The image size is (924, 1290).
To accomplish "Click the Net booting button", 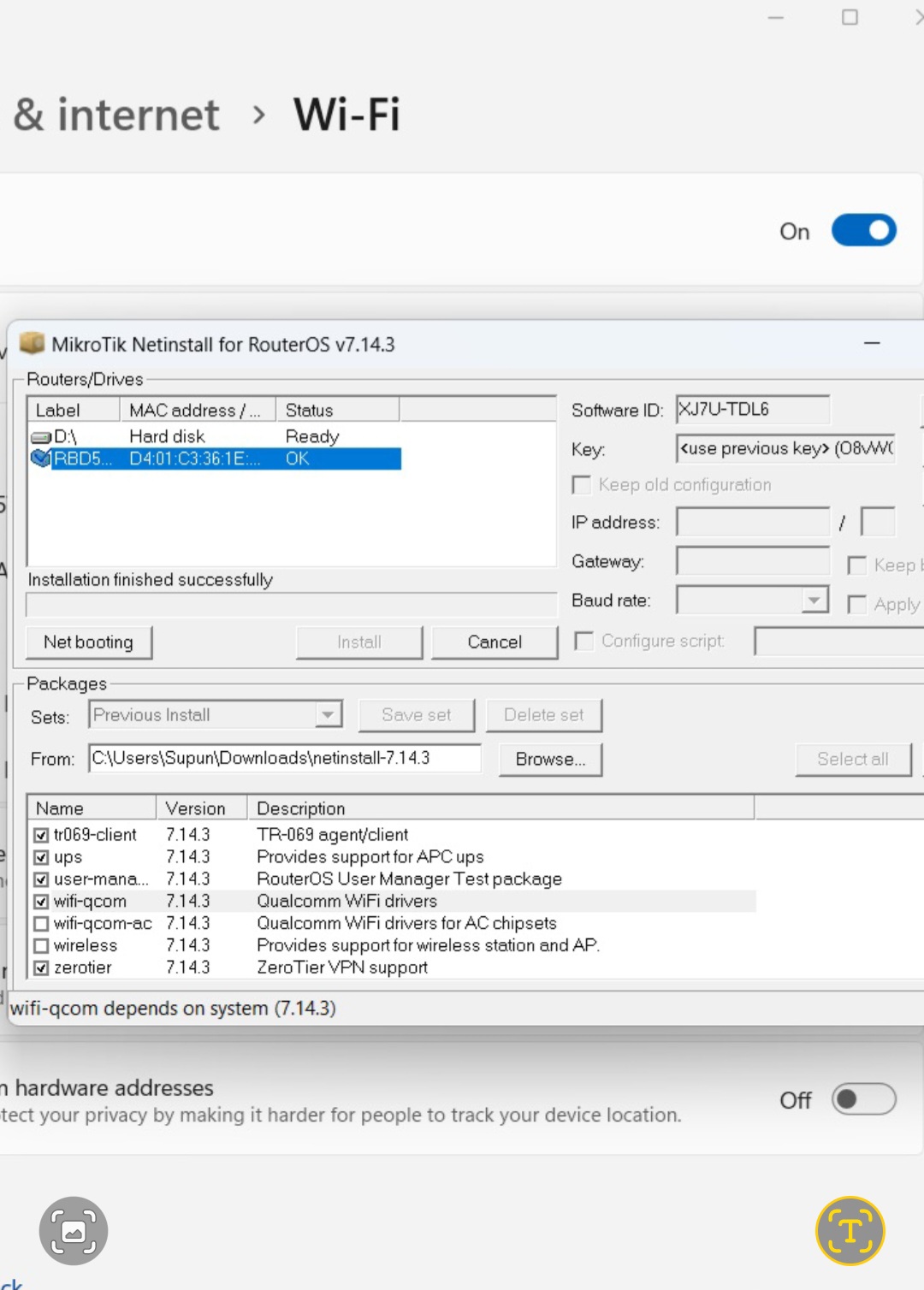I will 89,642.
